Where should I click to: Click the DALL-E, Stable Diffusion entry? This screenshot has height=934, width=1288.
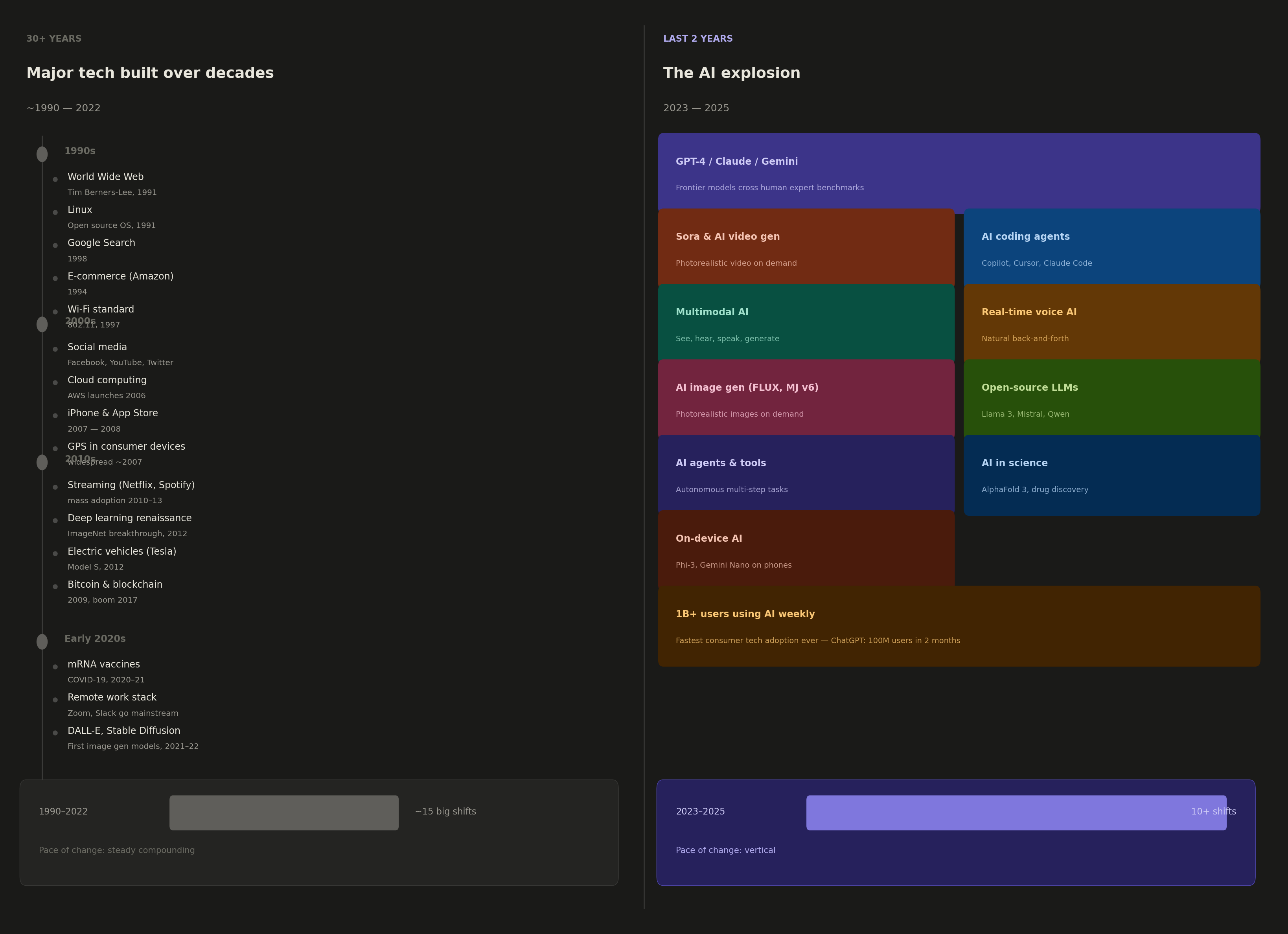124,731
